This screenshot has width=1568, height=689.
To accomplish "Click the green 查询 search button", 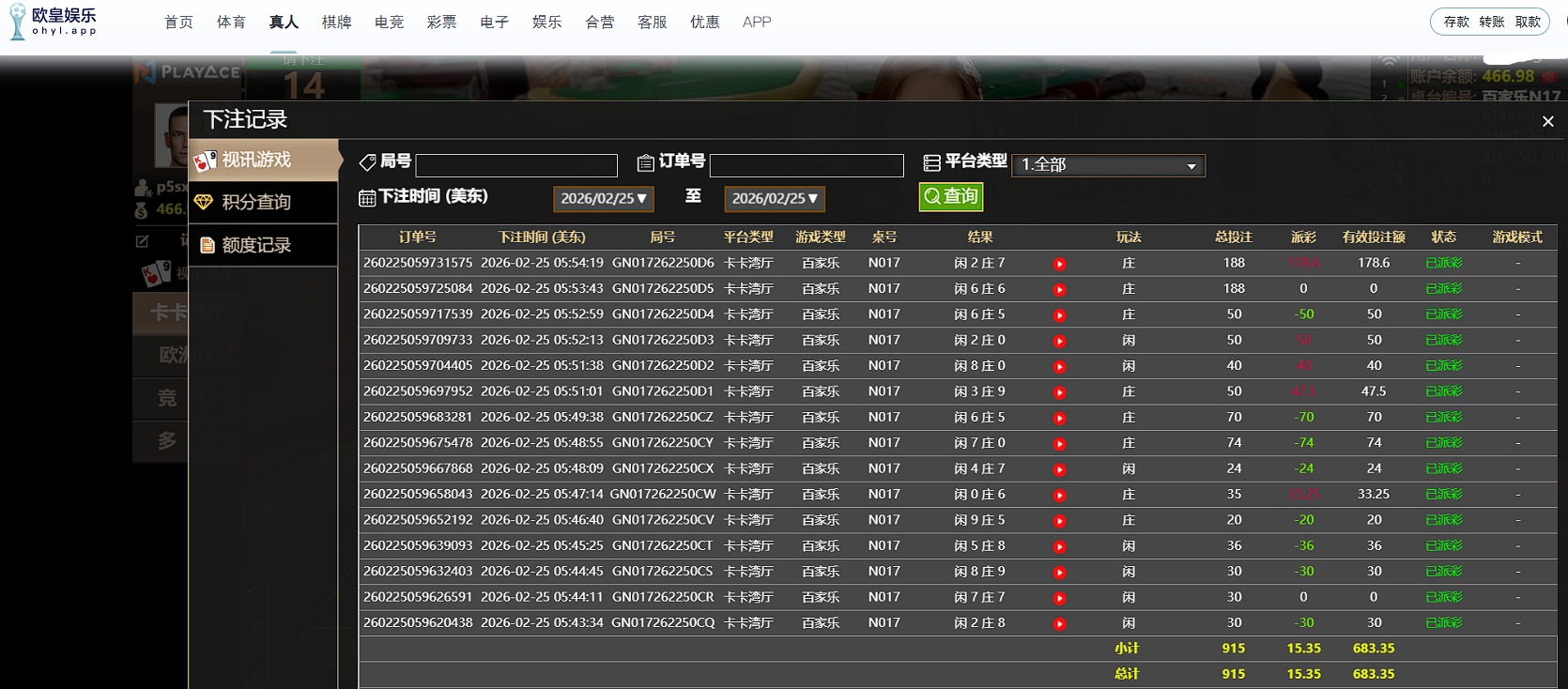I will tap(950, 196).
